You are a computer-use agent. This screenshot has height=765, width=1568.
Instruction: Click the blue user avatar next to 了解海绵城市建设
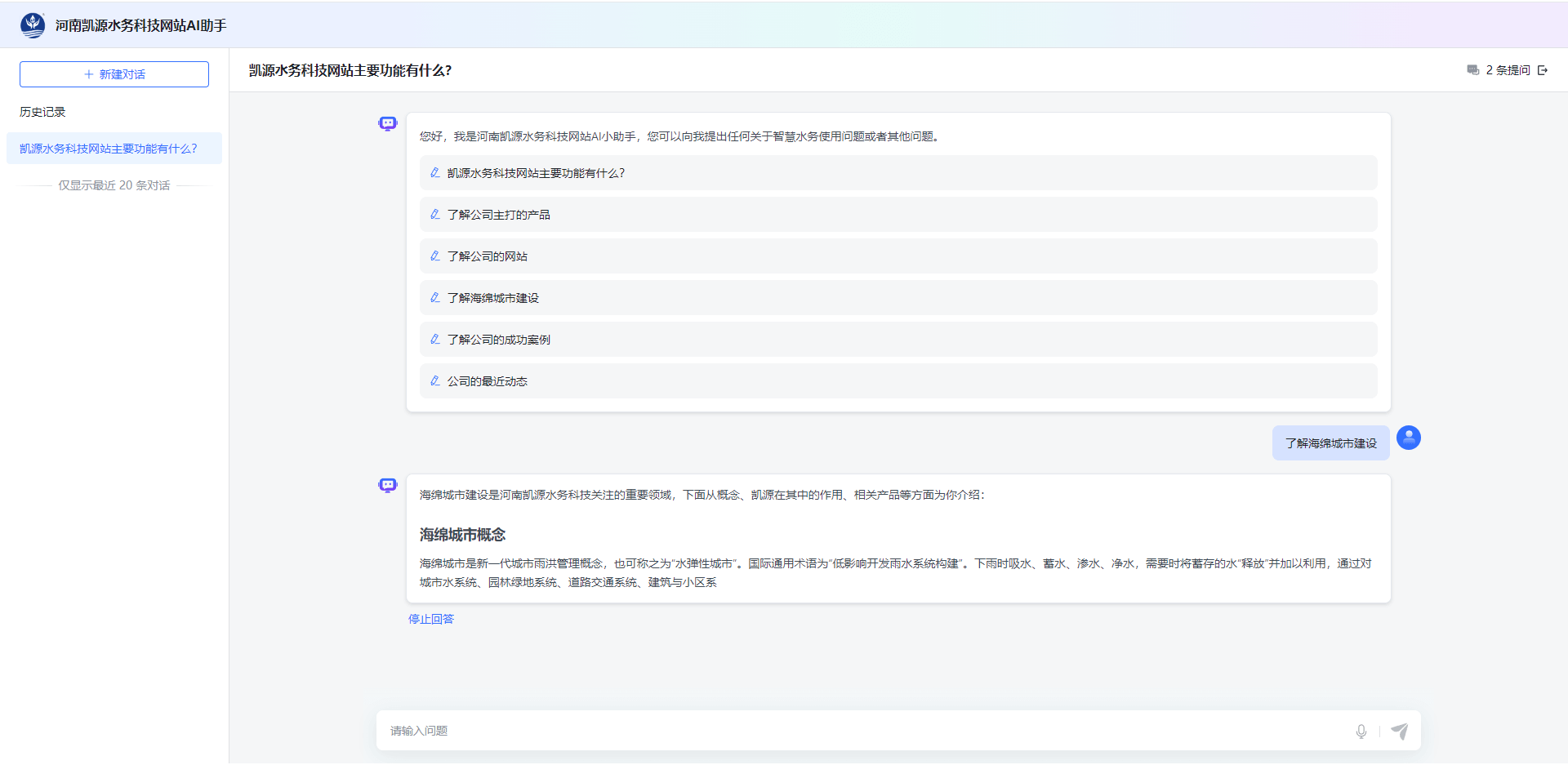[1408, 438]
